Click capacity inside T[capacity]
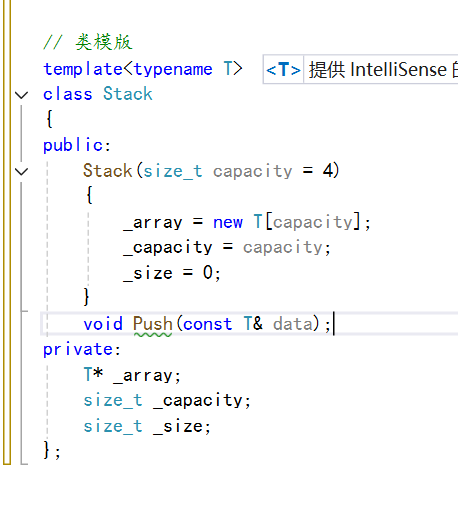Screen dimensions: 458x521 [x=313, y=222]
